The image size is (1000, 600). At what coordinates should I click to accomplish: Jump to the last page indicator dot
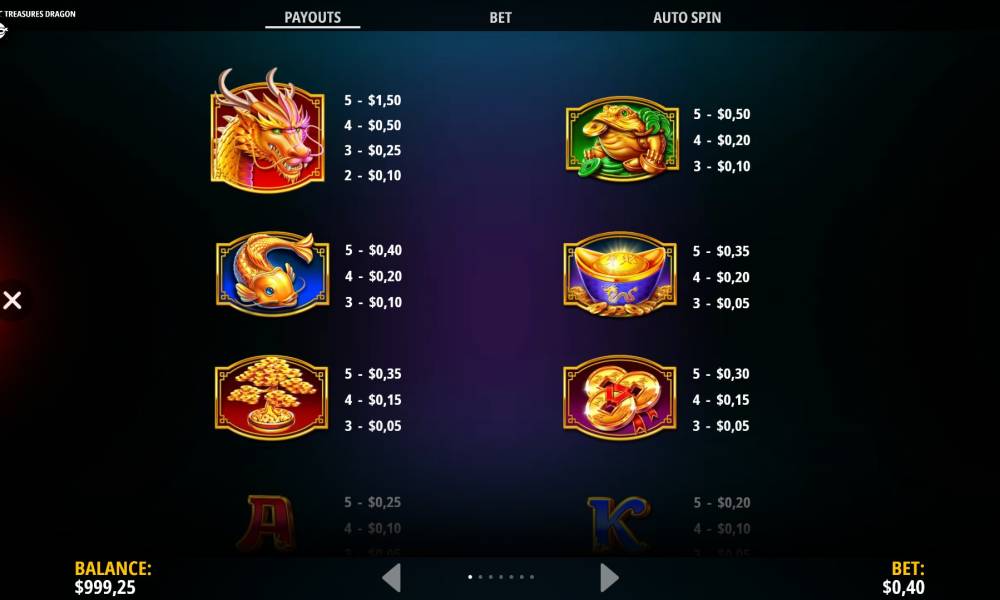532,577
